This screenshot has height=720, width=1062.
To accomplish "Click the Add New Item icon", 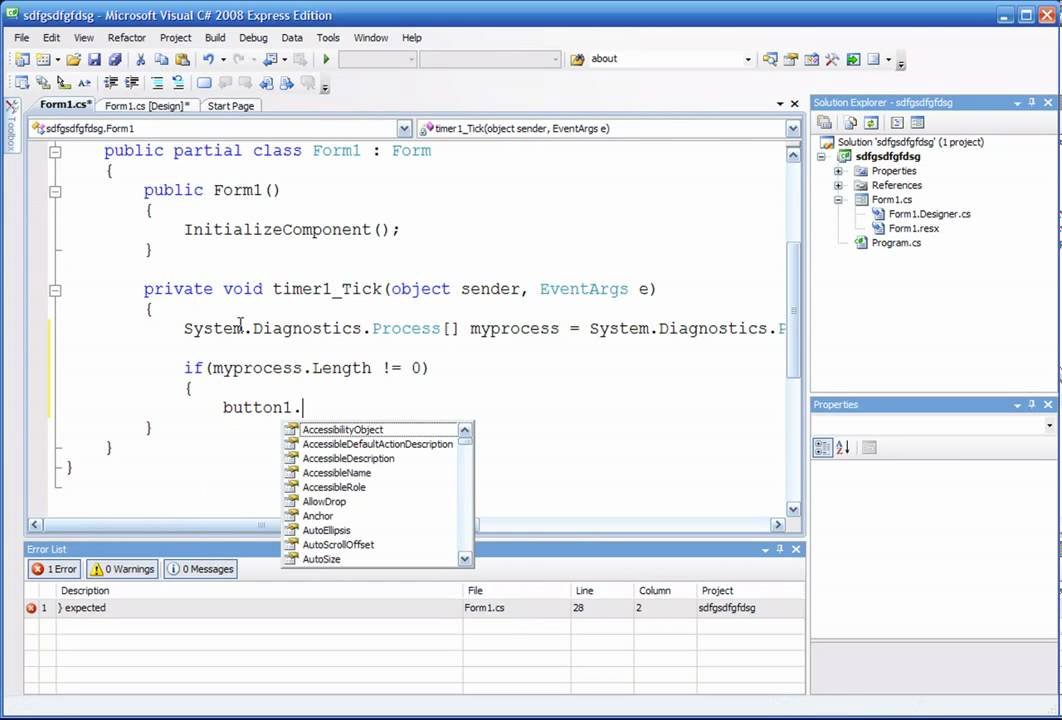I will 43,60.
